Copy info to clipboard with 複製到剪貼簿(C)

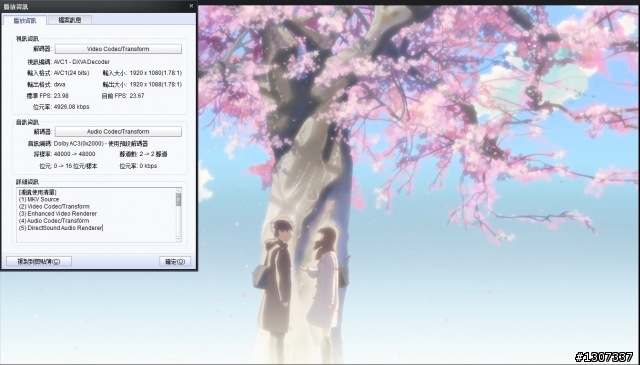coord(39,261)
